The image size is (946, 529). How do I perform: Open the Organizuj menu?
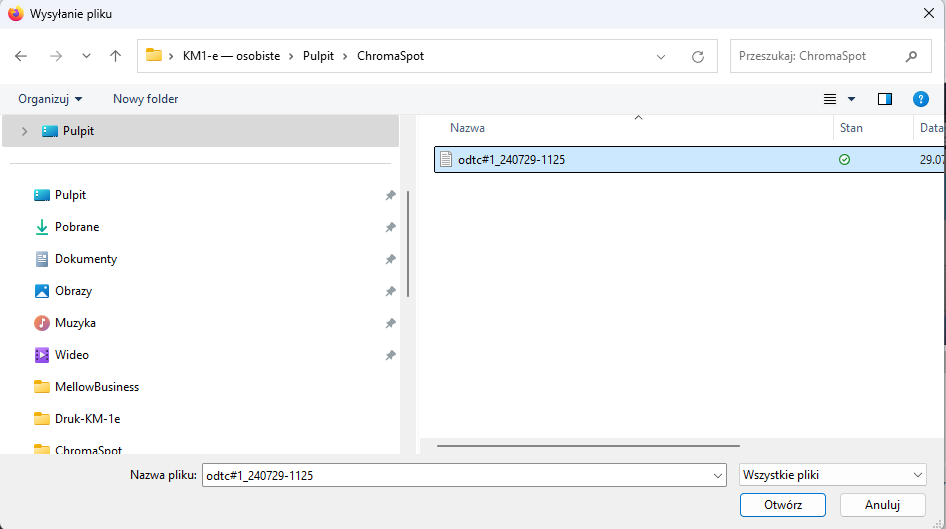coord(50,99)
